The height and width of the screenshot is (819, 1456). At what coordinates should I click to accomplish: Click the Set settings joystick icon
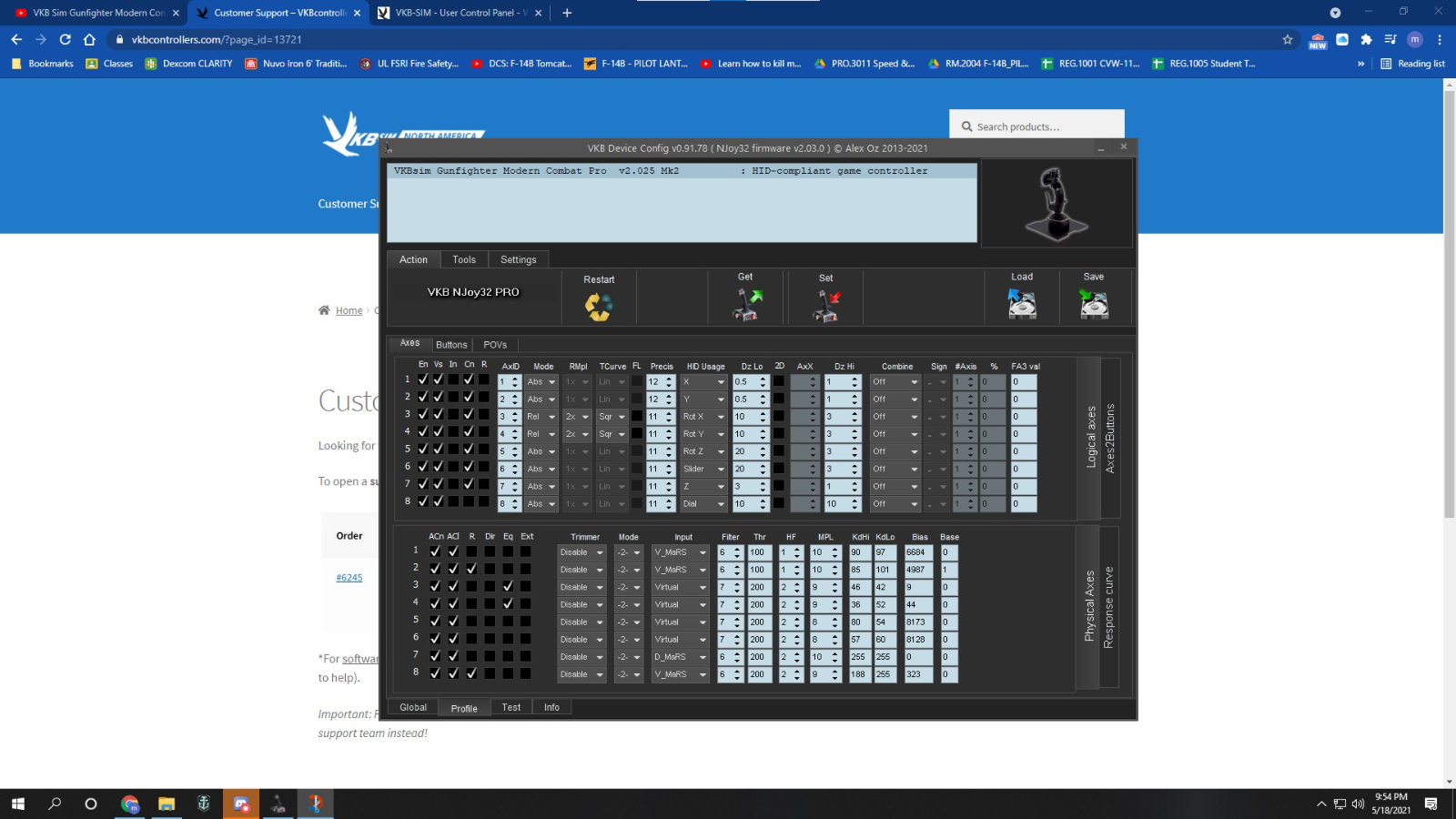point(826,306)
